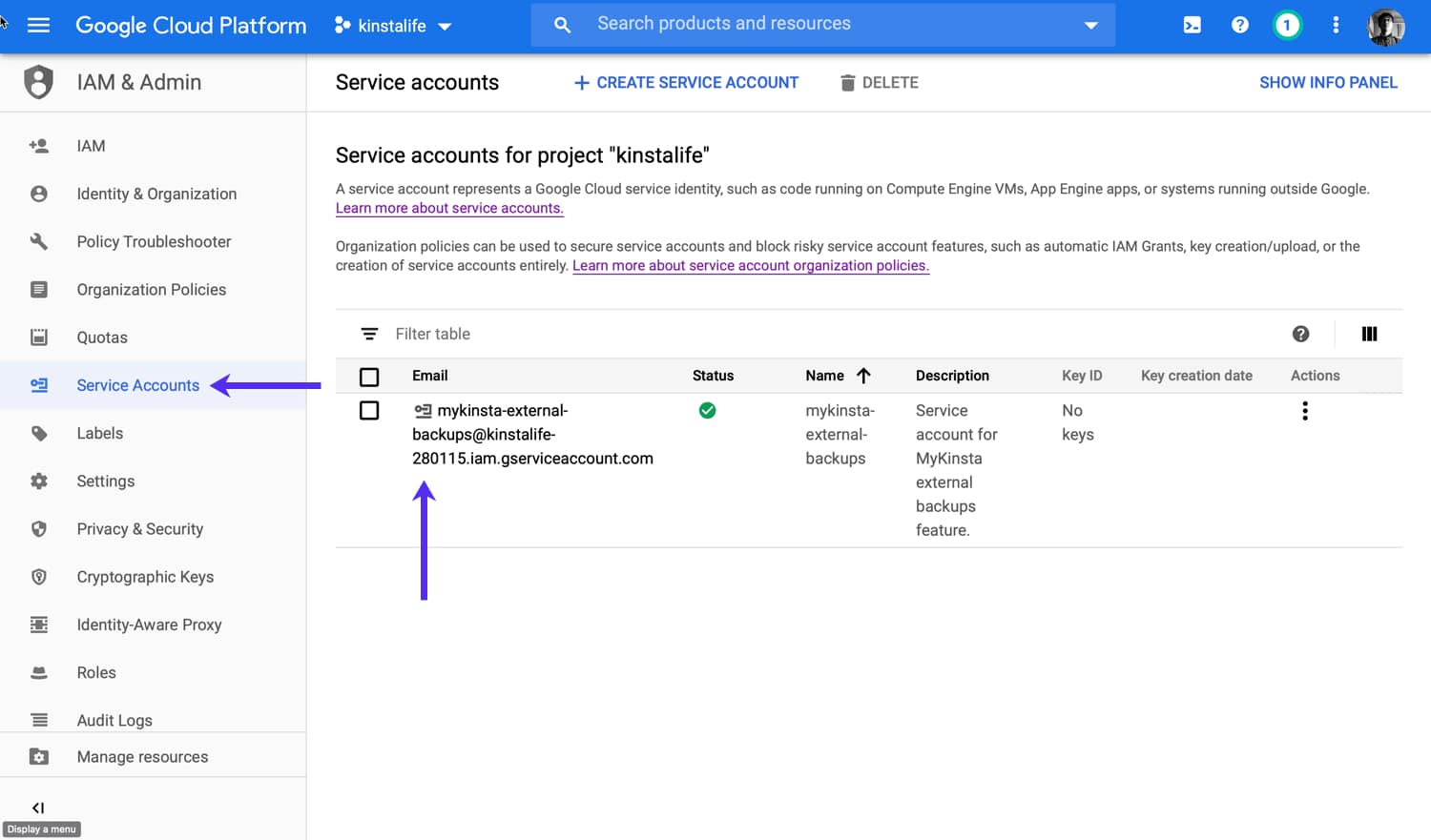Viewport: 1431px width, 840px height.
Task: Open Audit Logs page
Action: click(114, 720)
